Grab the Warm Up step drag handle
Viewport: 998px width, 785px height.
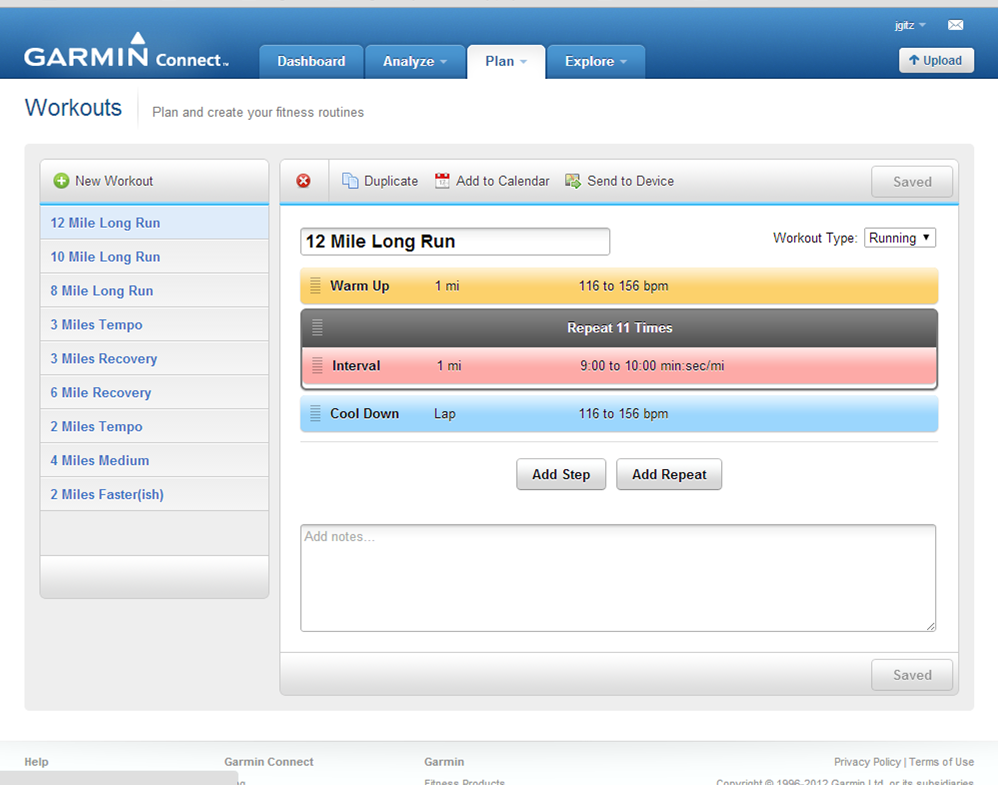pos(315,285)
